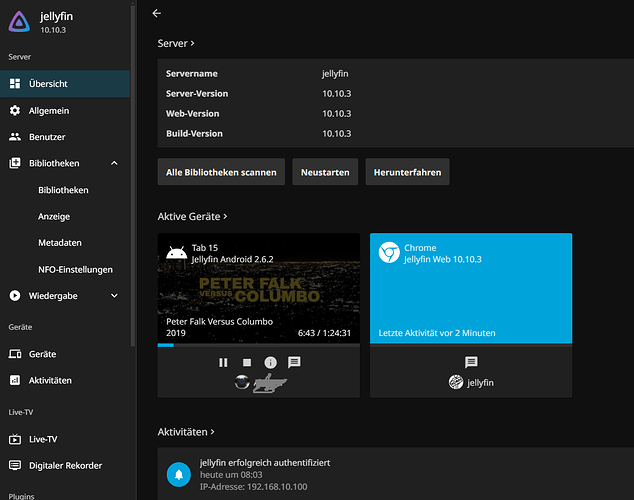This screenshot has width=634, height=500.
Task: Click Alle Bibliotheken scannen button
Action: [x=221, y=172]
